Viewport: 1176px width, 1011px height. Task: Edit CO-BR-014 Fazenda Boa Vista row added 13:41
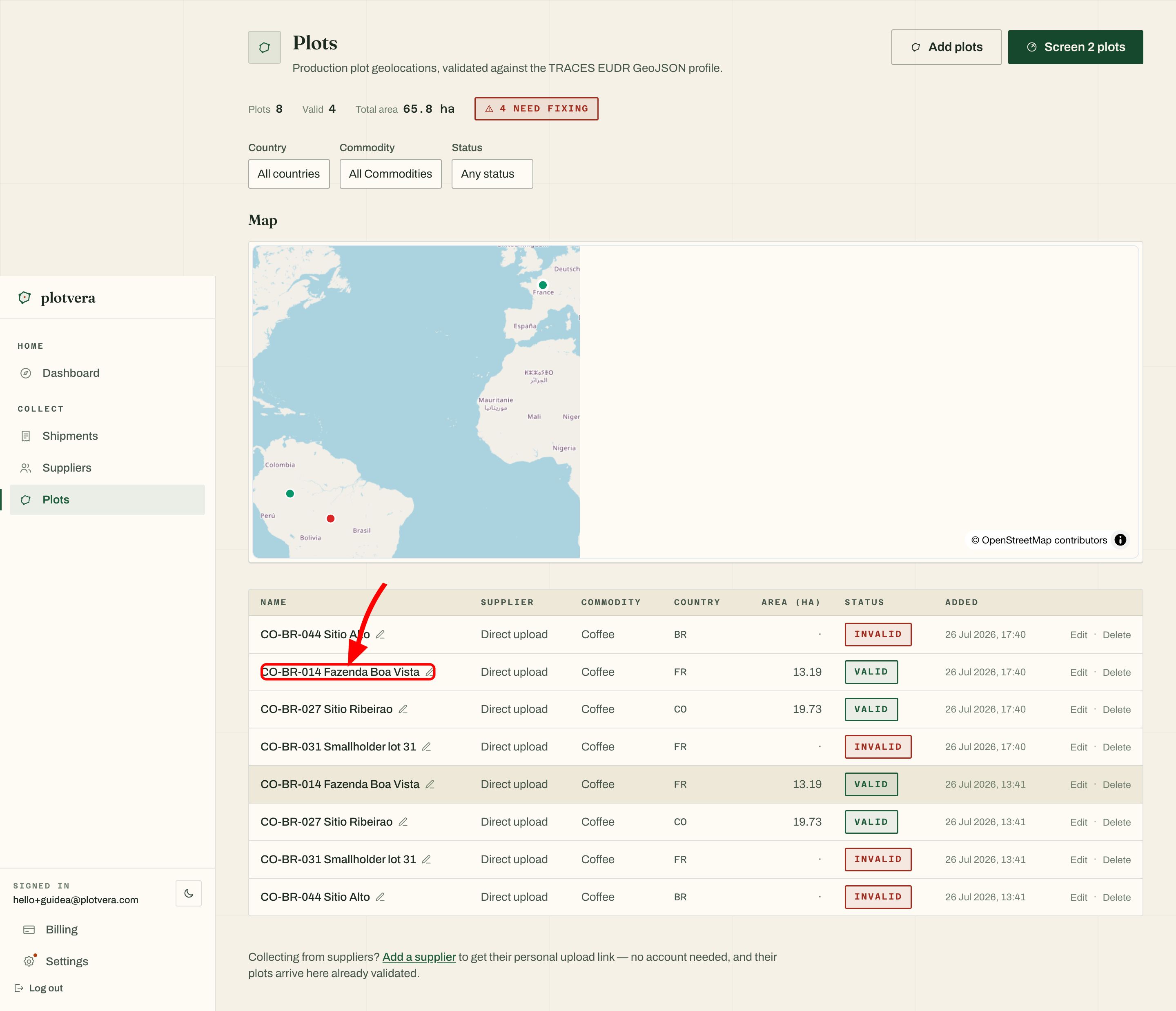click(1078, 784)
